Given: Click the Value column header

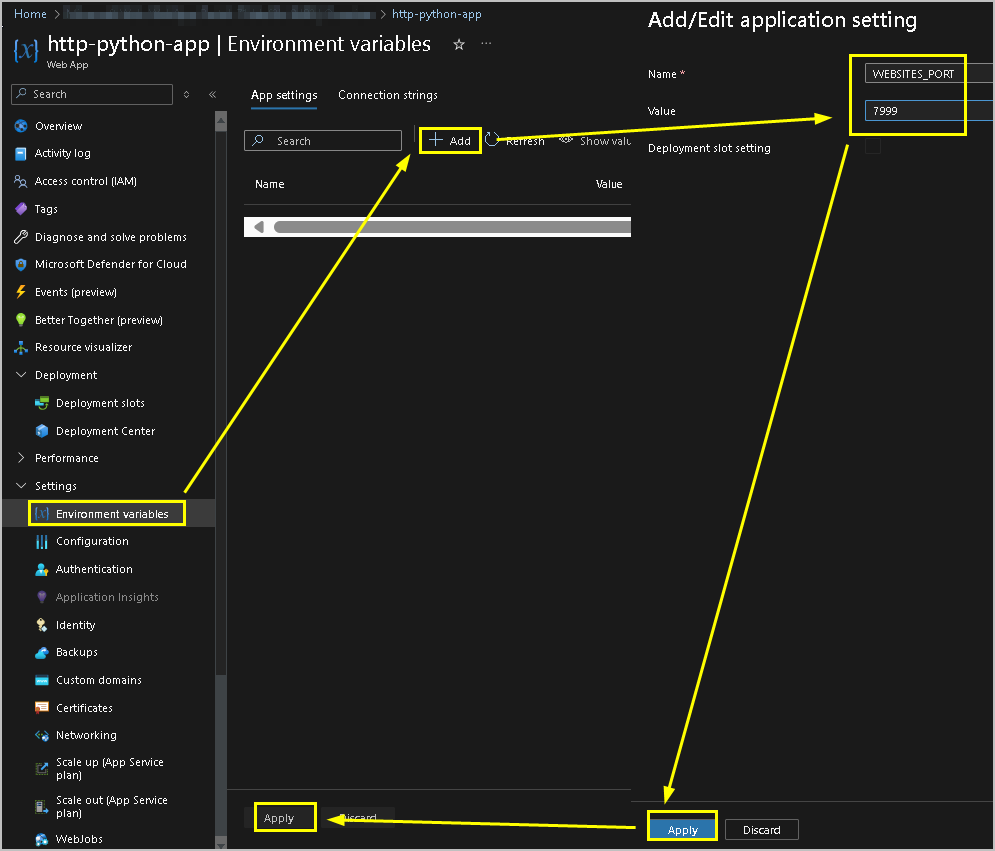Looking at the screenshot, I should click(x=609, y=184).
